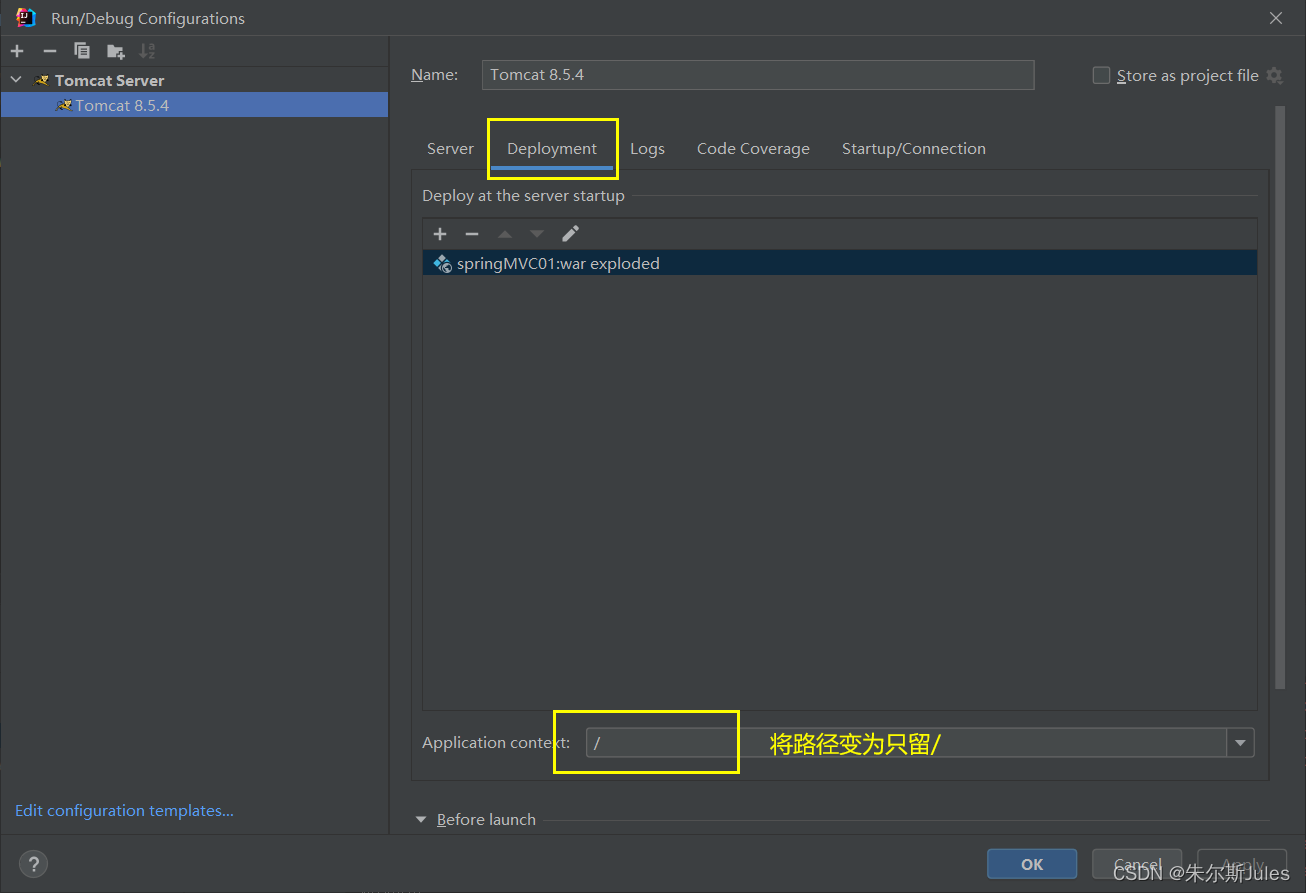Collapse the Tomcat Server tree node
Image resolution: width=1306 pixels, height=893 pixels.
16,80
